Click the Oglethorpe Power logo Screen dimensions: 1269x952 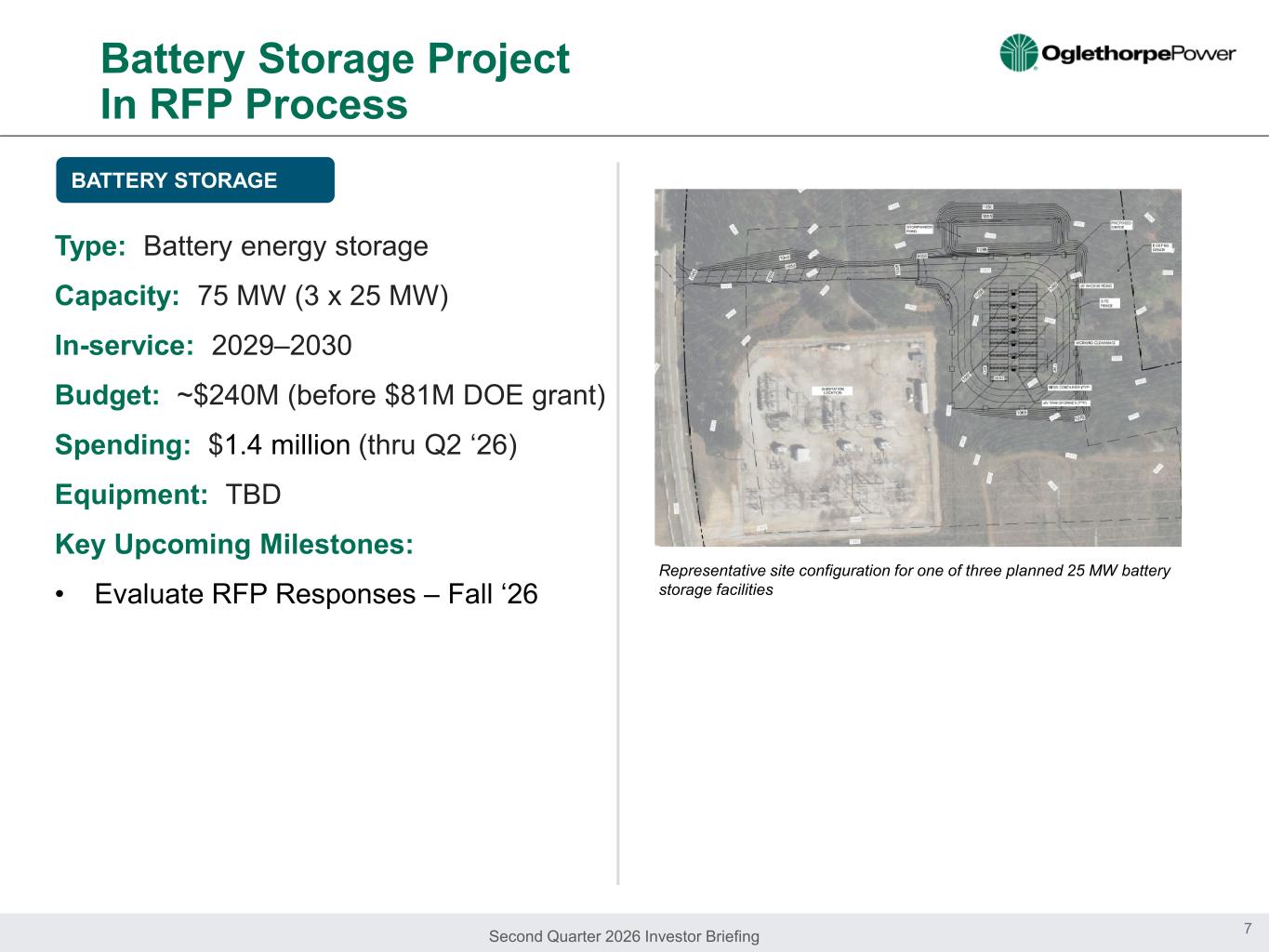click(x=1117, y=53)
